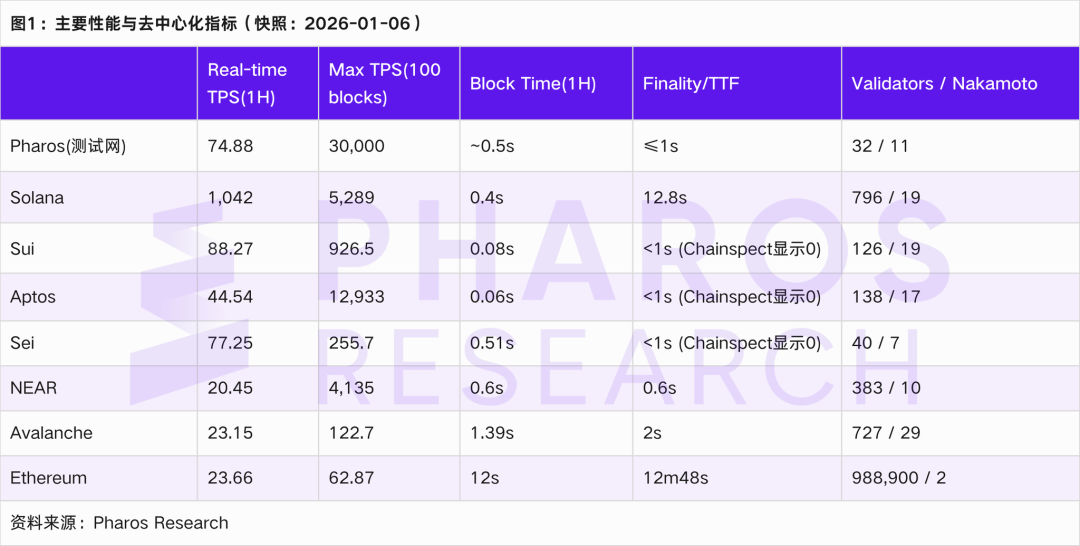This screenshot has height=546, width=1080.
Task: Select the 988,900 / 2 validators cell
Action: tap(898, 478)
